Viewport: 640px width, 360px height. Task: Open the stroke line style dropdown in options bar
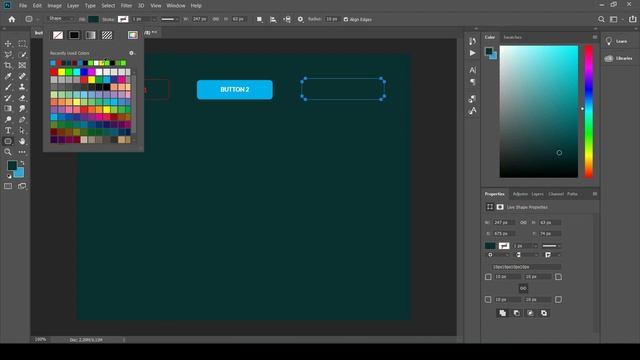(169, 19)
